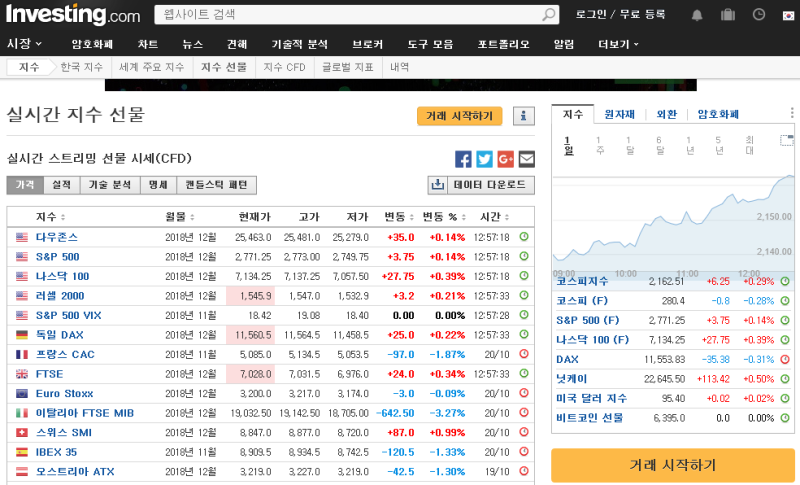The width and height of the screenshot is (800, 485).
Task: Open the 오스트리아 ATX index link
Action: [75, 472]
